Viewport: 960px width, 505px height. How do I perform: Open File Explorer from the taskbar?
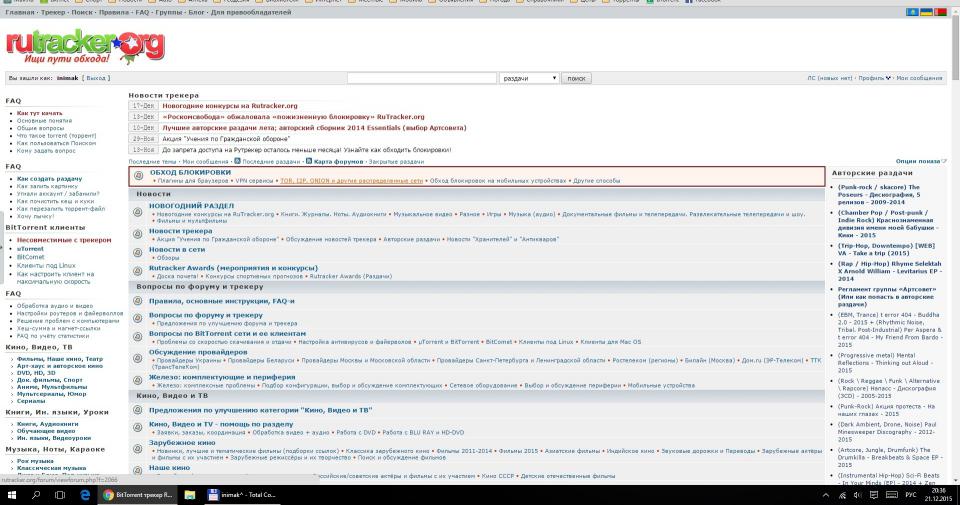pos(190,494)
